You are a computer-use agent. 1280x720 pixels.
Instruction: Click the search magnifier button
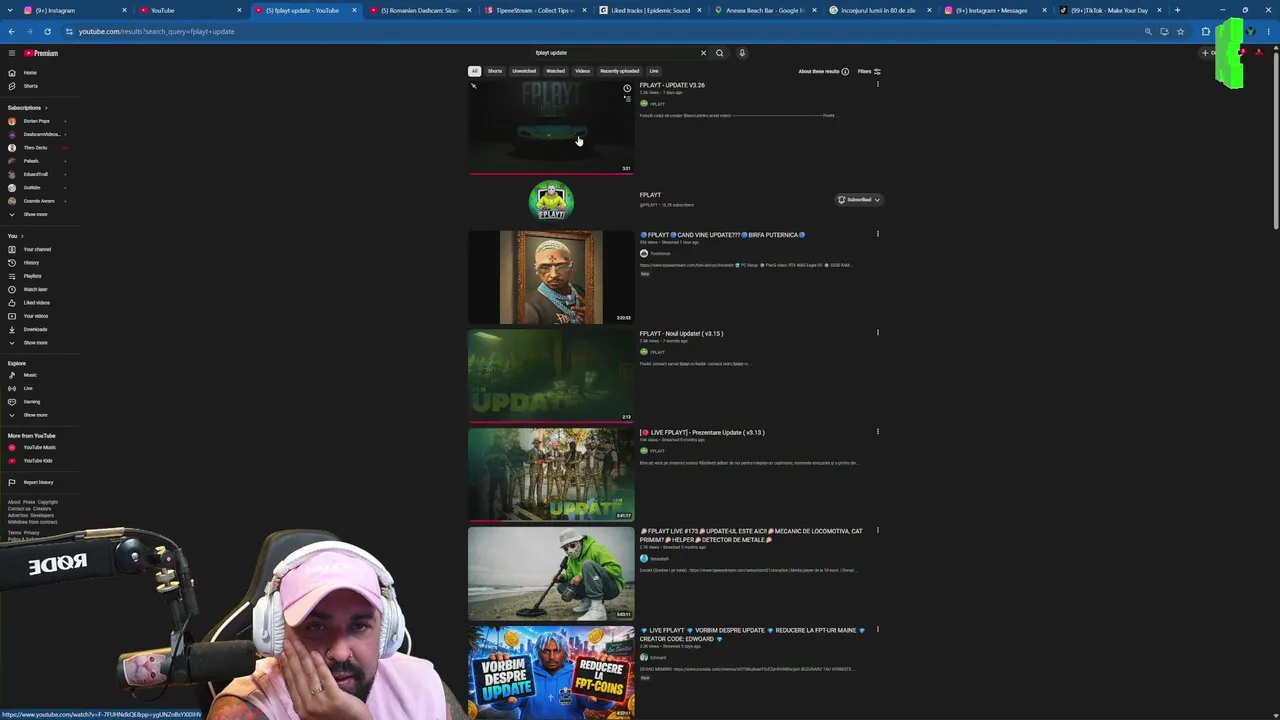[719, 53]
